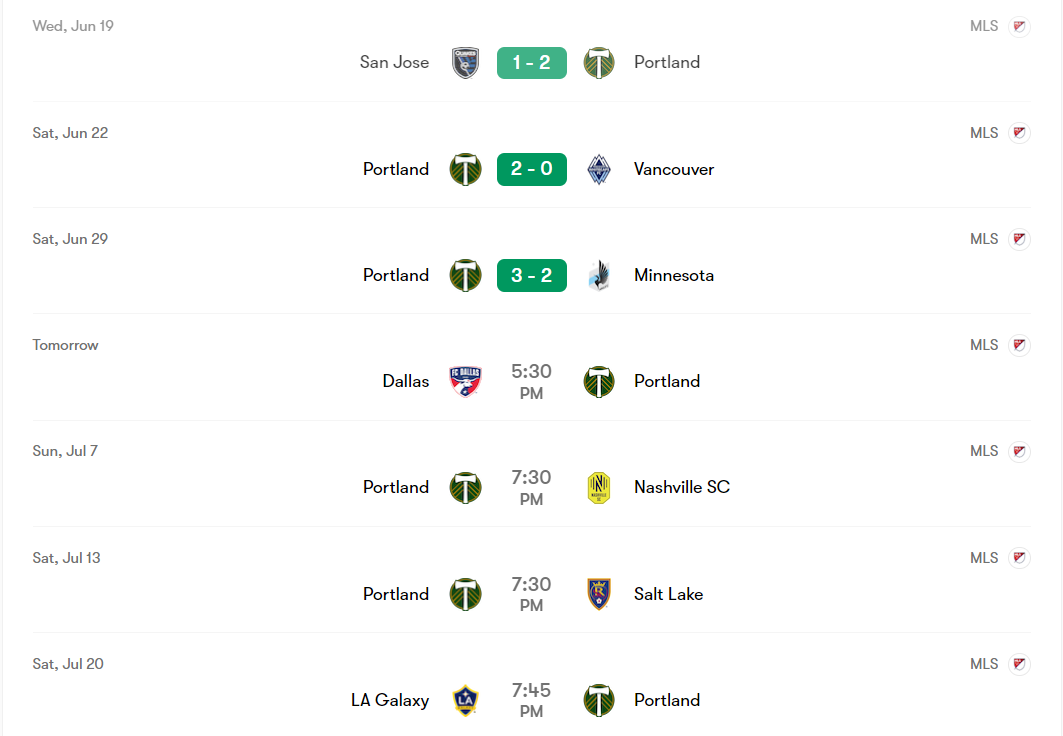The width and height of the screenshot is (1063, 736).
Task: Select the 7:45 PM LA Galaxy kickoff time
Action: click(x=531, y=700)
